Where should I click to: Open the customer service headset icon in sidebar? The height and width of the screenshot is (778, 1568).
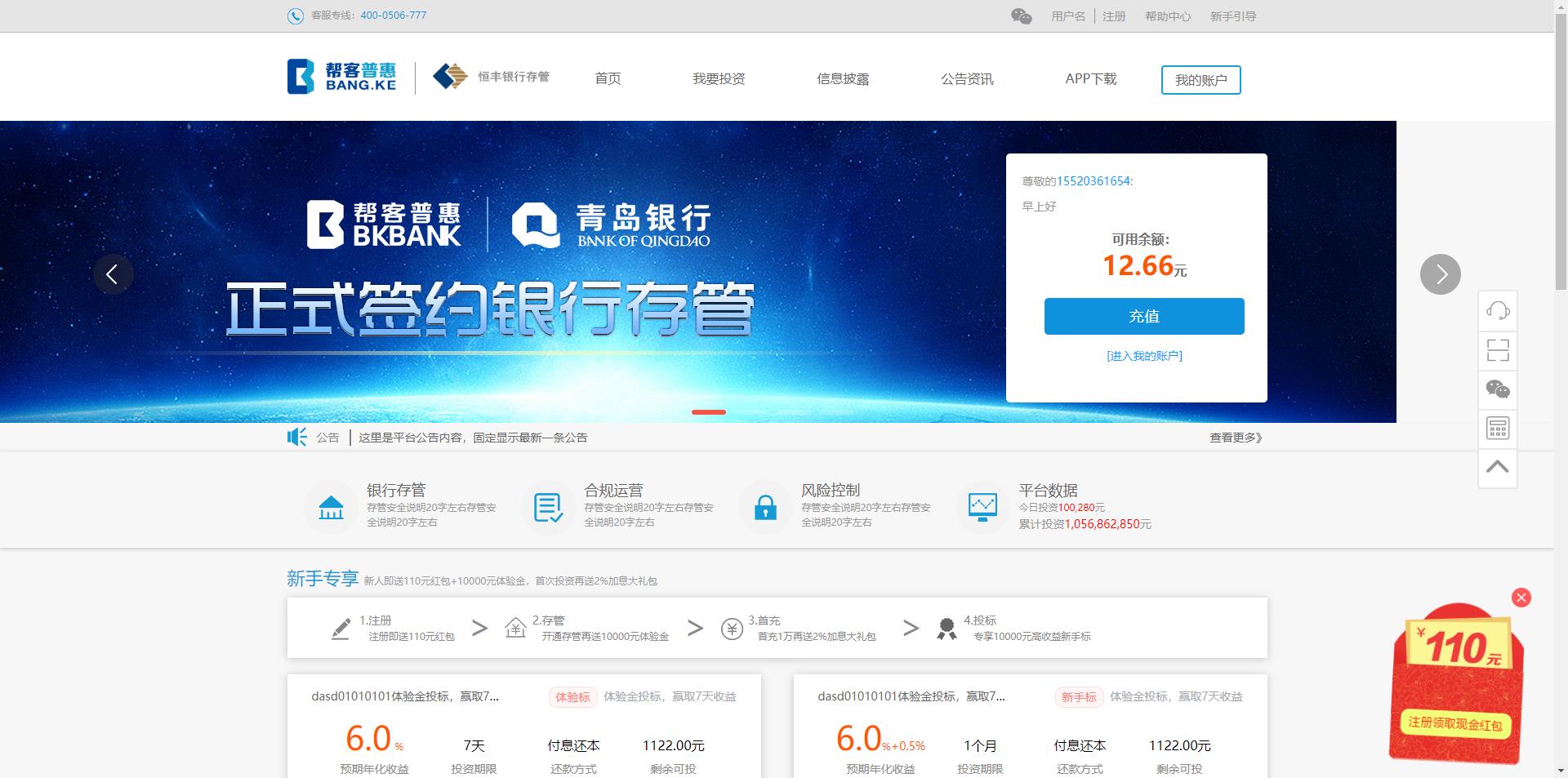(1498, 310)
